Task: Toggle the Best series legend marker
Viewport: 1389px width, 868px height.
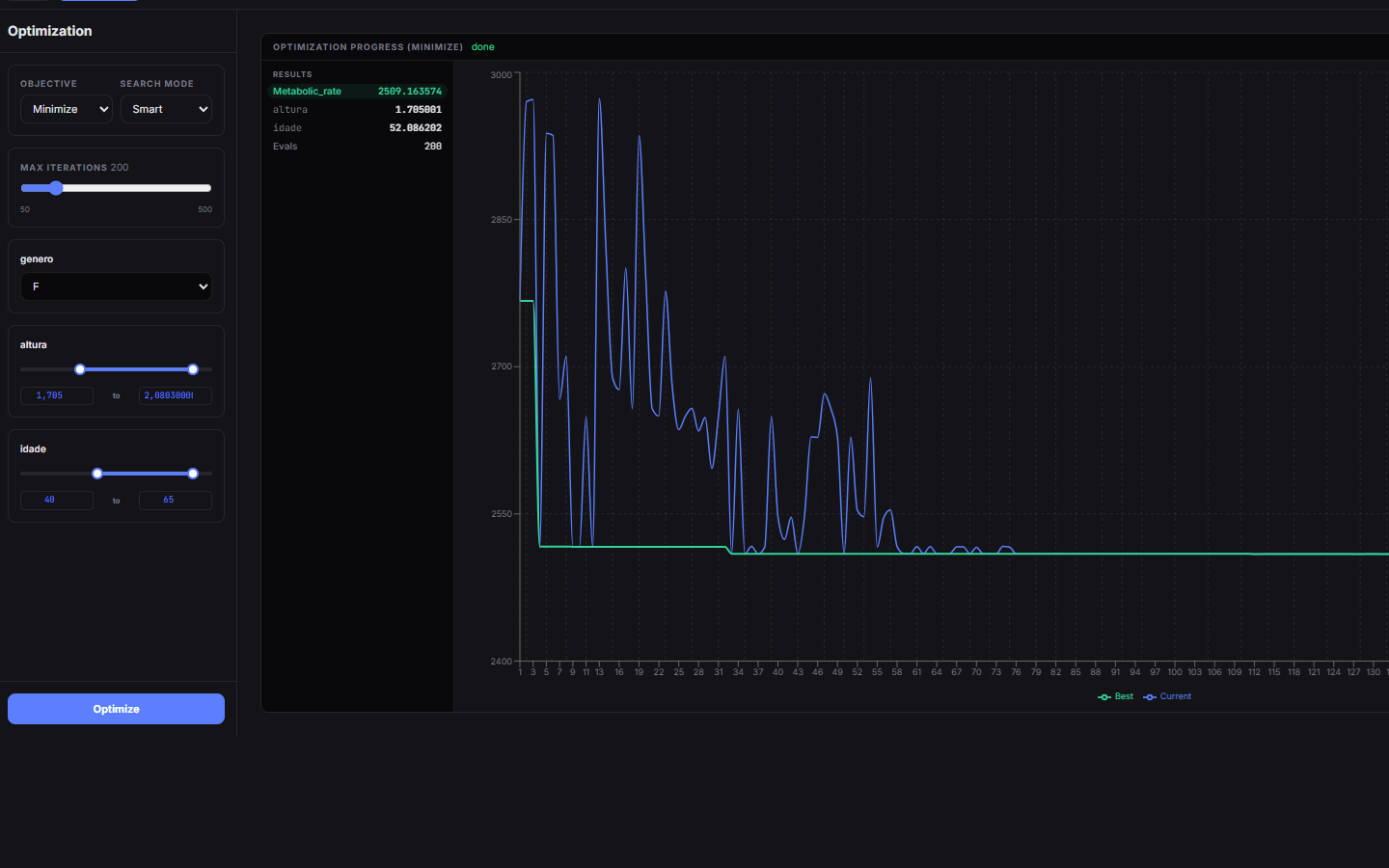Action: 1104,697
